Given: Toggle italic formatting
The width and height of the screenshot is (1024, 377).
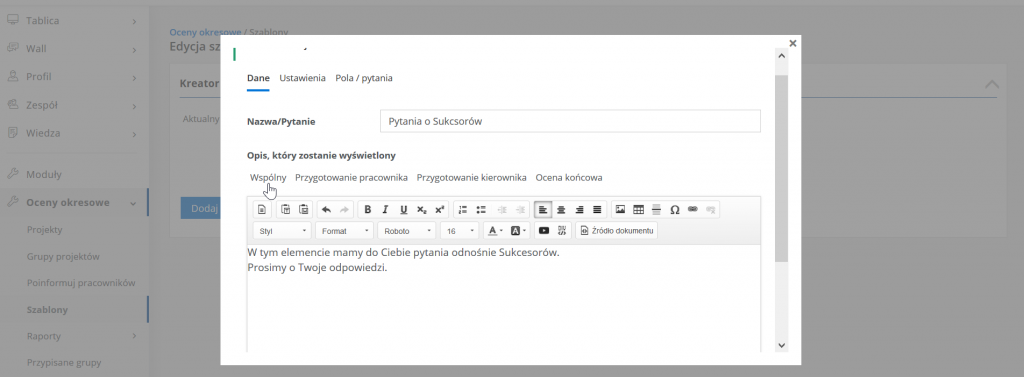Looking at the screenshot, I should [x=385, y=210].
